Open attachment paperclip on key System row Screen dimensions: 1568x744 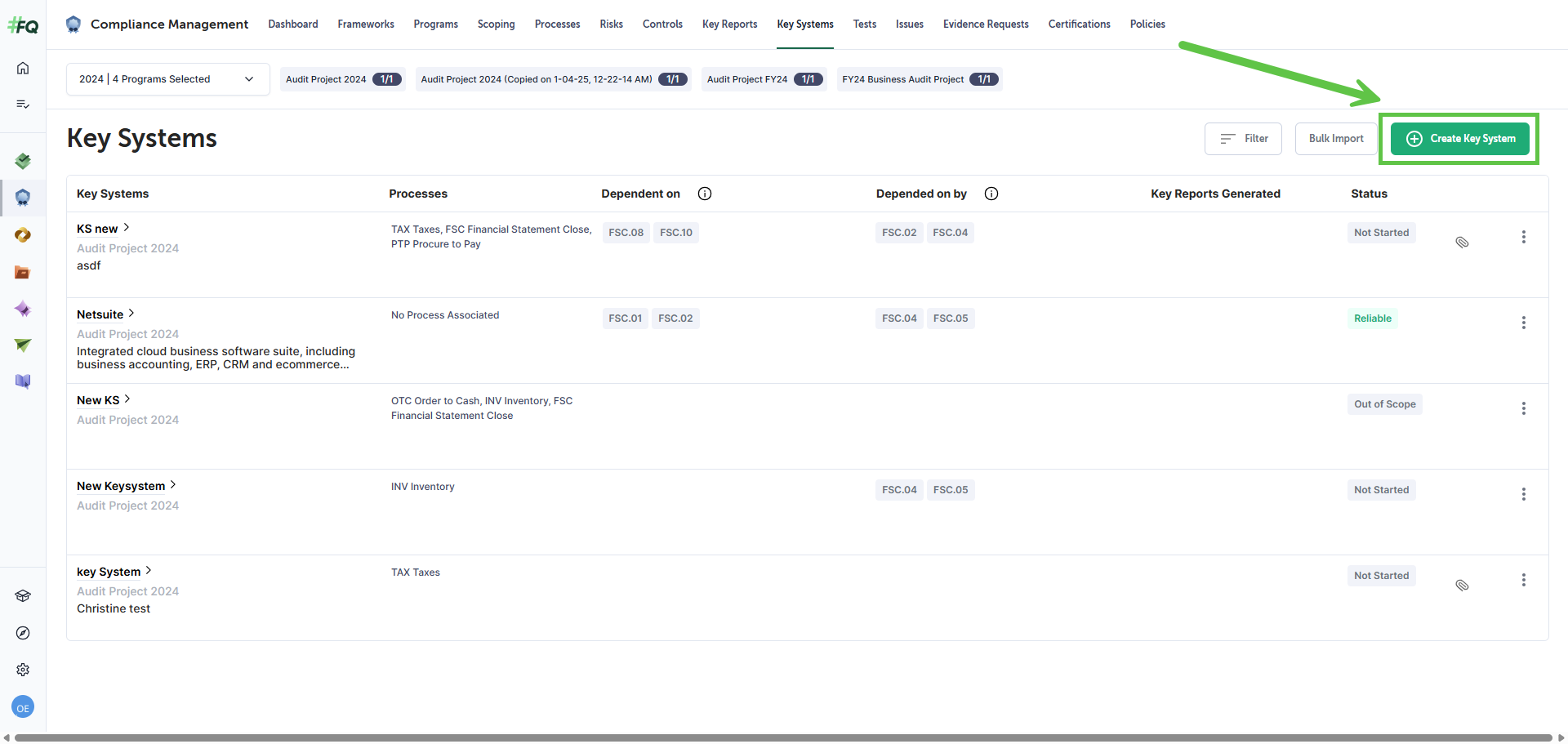point(1462,585)
